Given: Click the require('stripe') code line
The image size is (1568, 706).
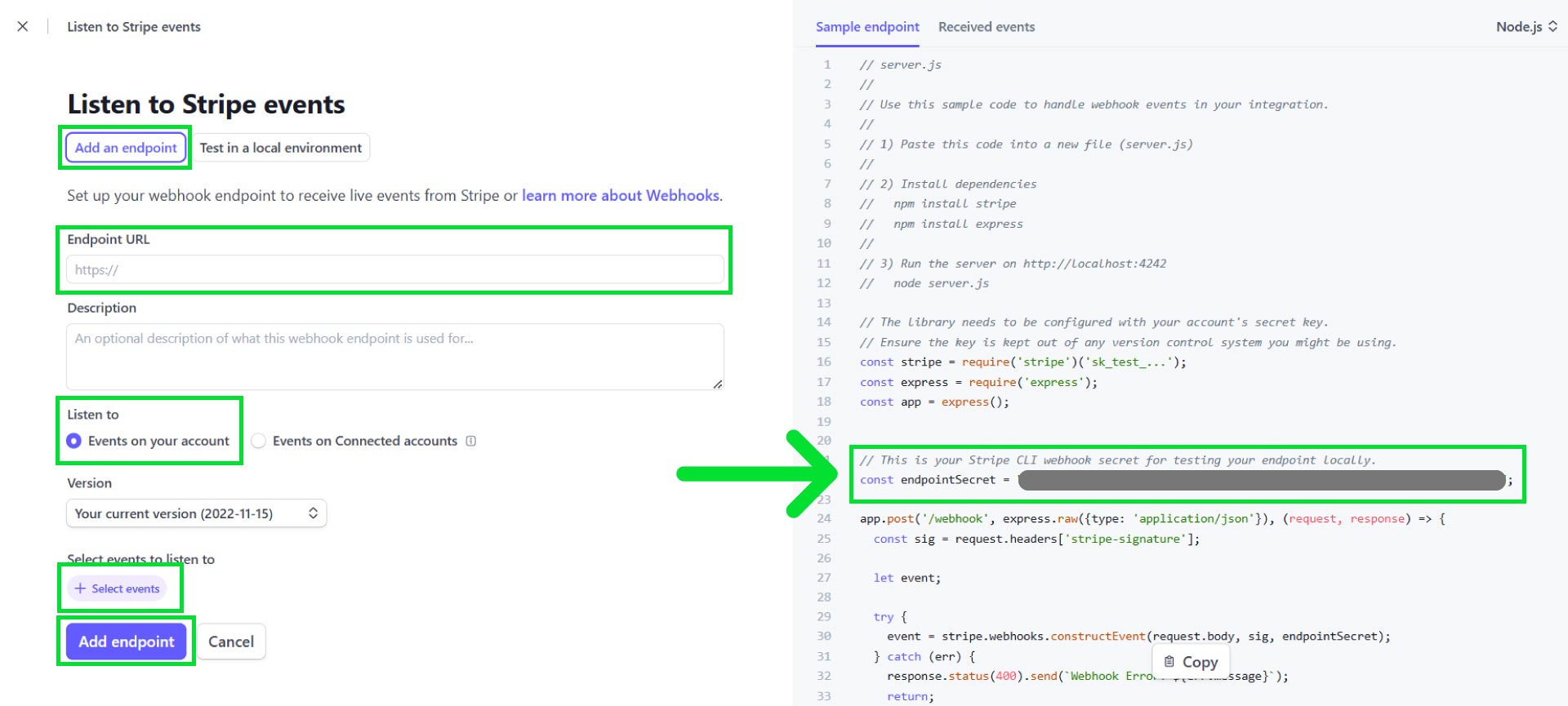Looking at the screenshot, I should (x=1023, y=362).
